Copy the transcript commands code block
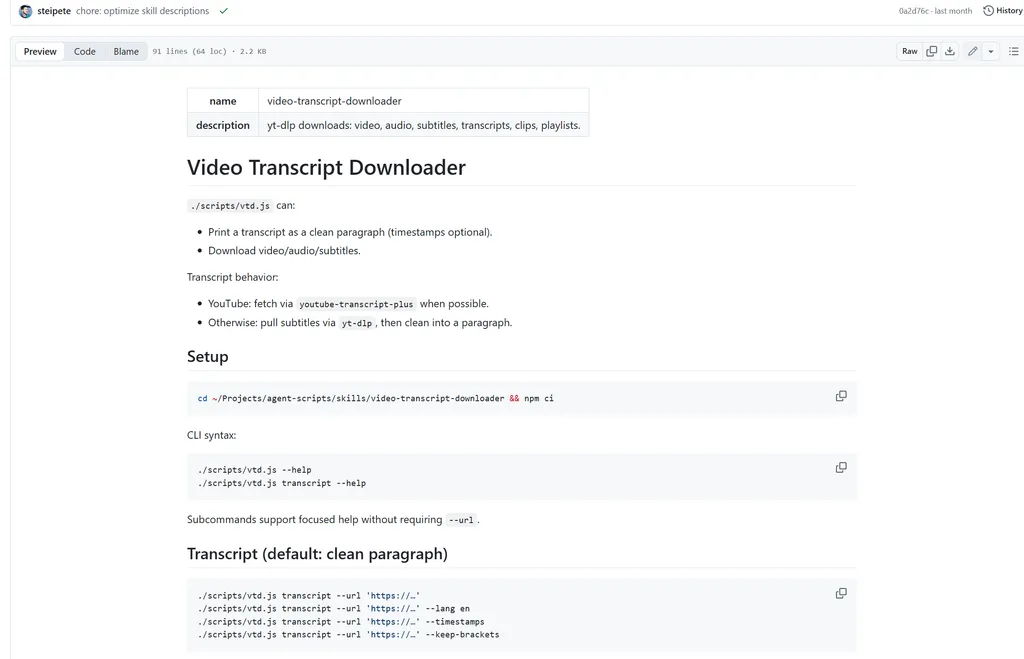The height and width of the screenshot is (659, 1024). tap(841, 593)
